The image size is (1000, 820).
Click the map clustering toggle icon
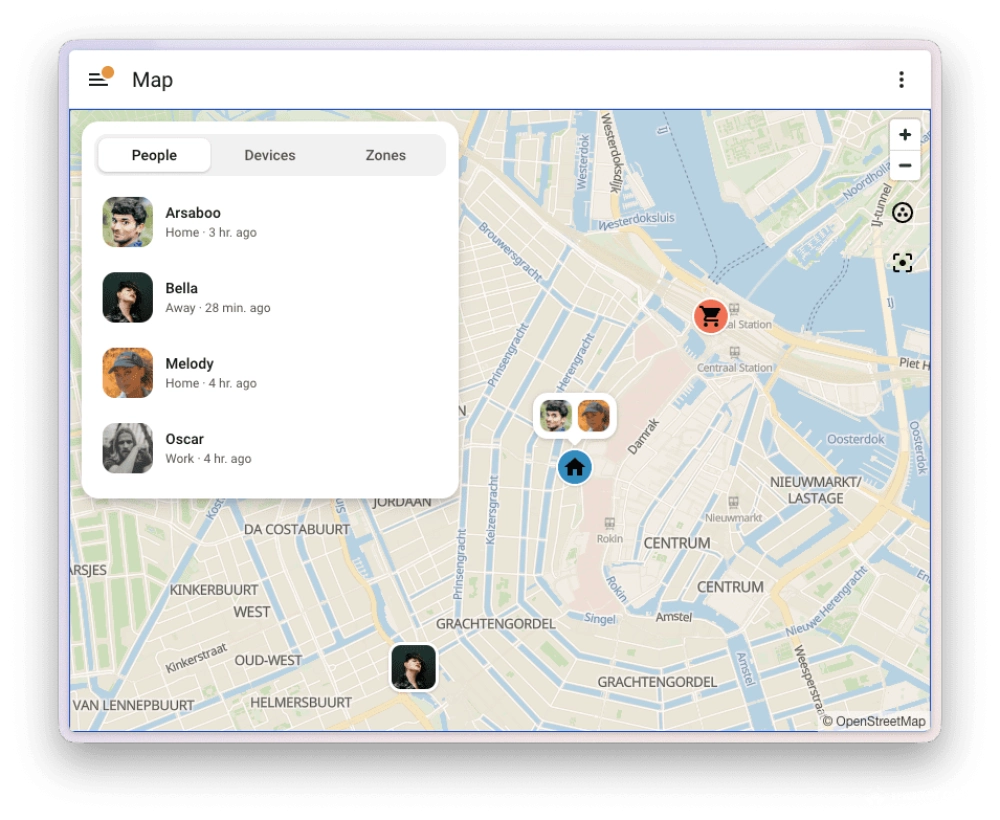(902, 213)
